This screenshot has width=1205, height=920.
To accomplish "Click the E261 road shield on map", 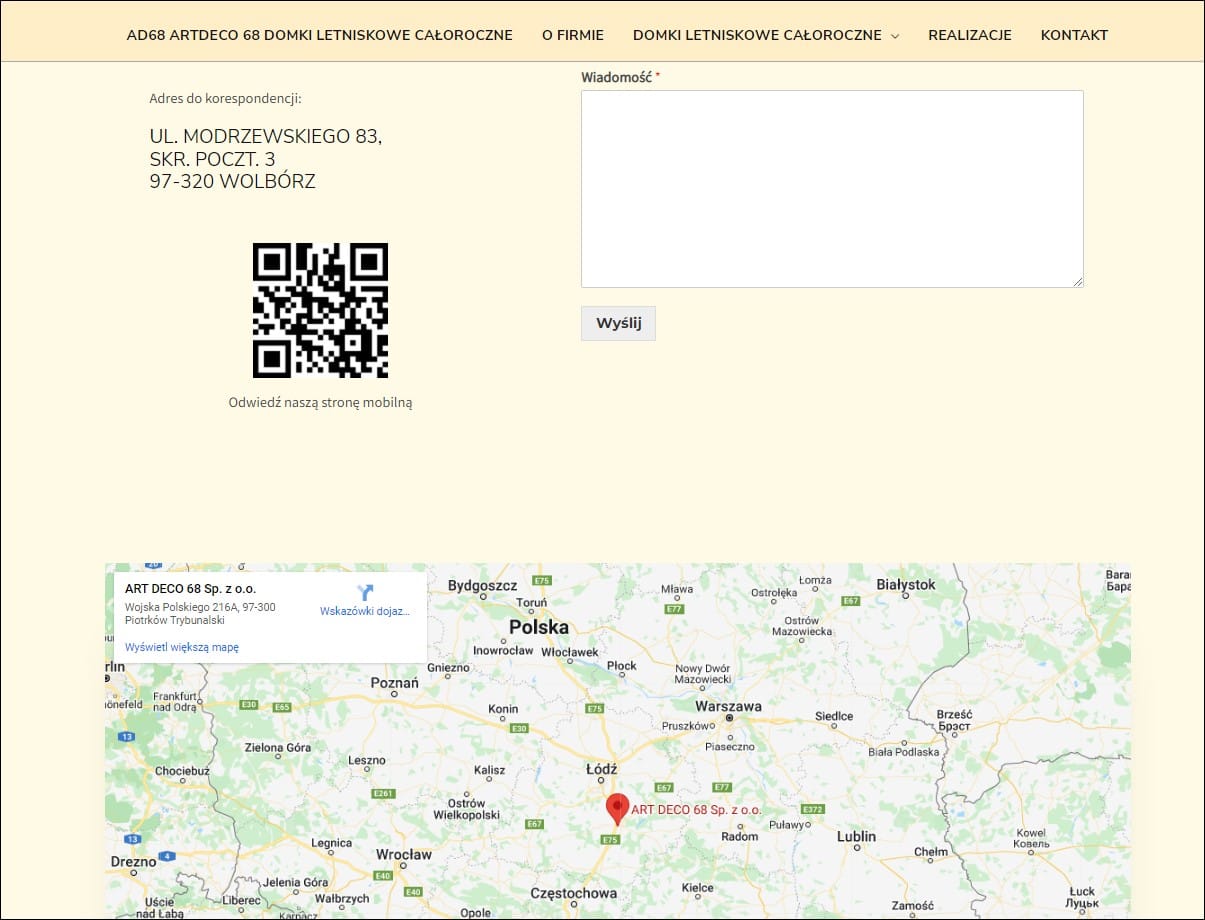I will 383,793.
